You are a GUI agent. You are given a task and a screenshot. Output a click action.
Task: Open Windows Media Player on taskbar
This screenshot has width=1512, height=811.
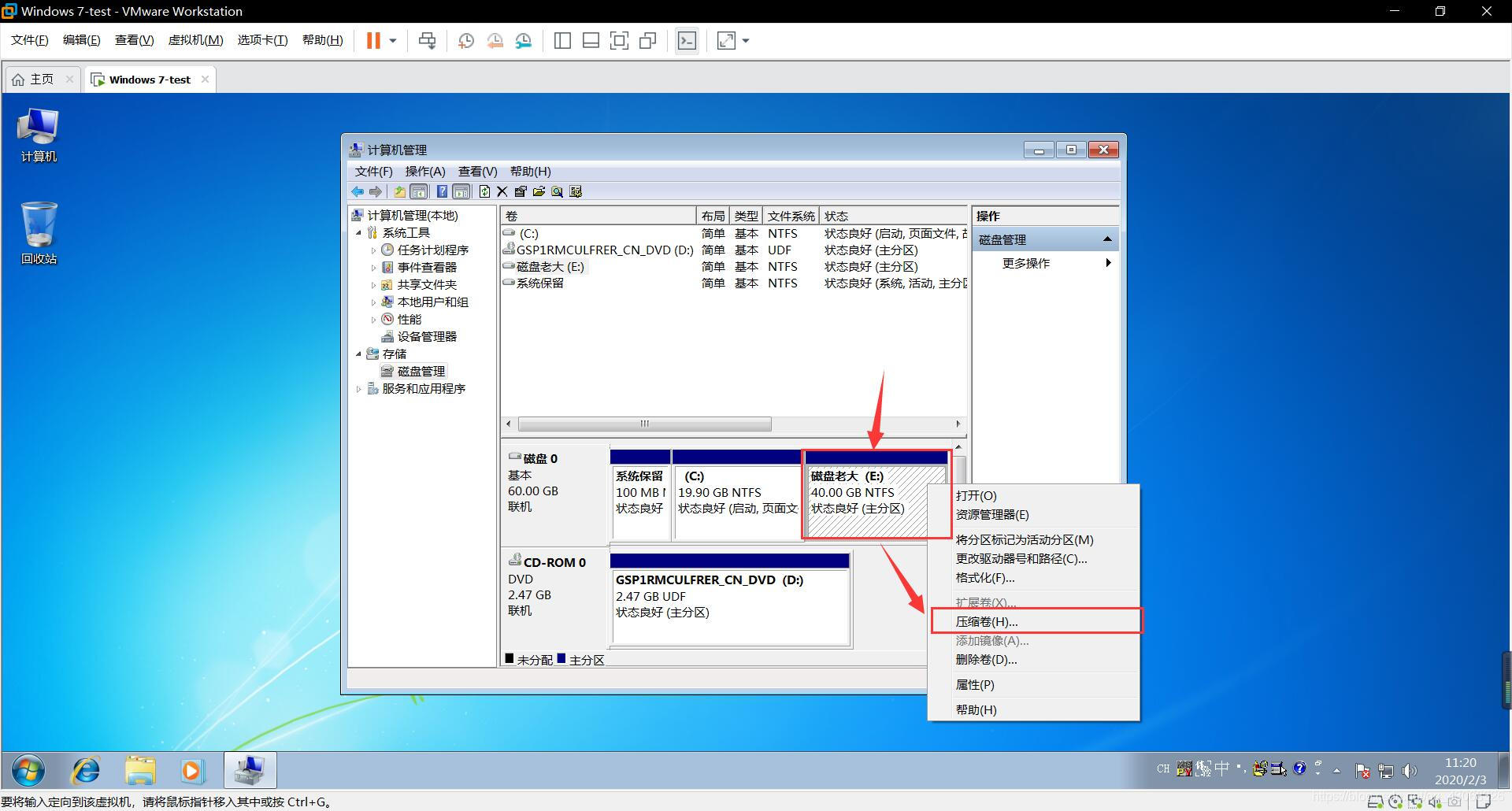(193, 770)
